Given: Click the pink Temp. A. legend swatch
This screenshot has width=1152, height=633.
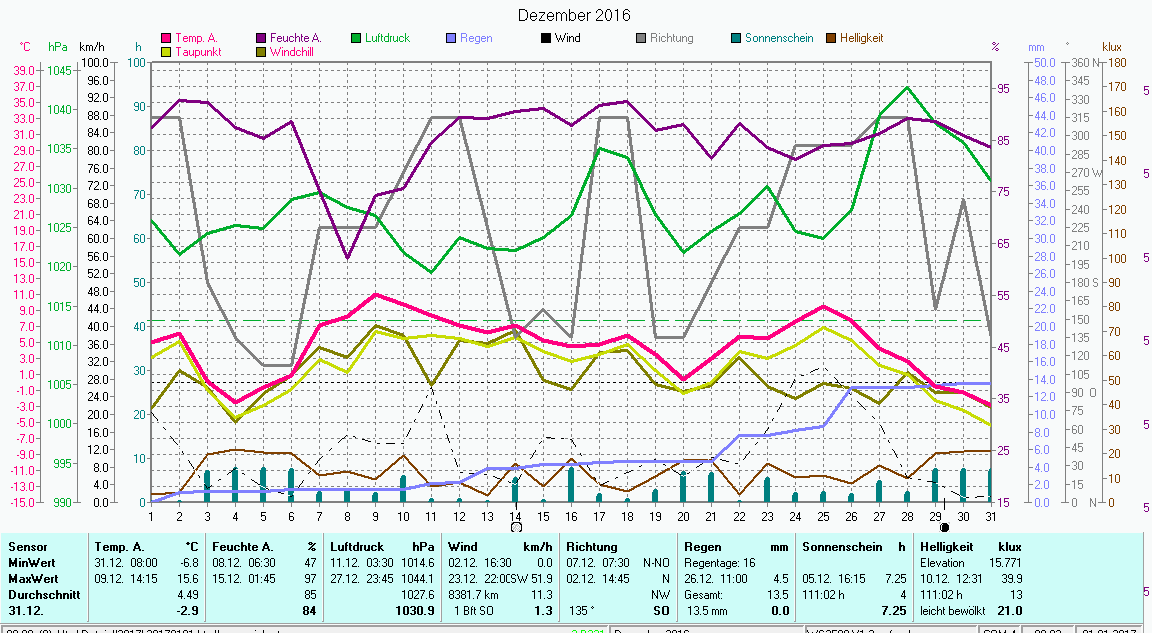Looking at the screenshot, I should coord(167,38).
